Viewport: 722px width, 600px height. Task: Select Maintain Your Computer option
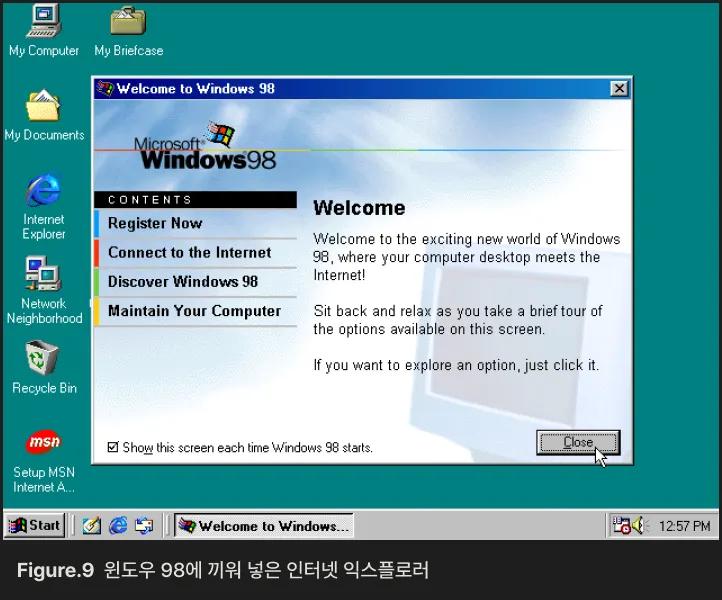[x=196, y=311]
